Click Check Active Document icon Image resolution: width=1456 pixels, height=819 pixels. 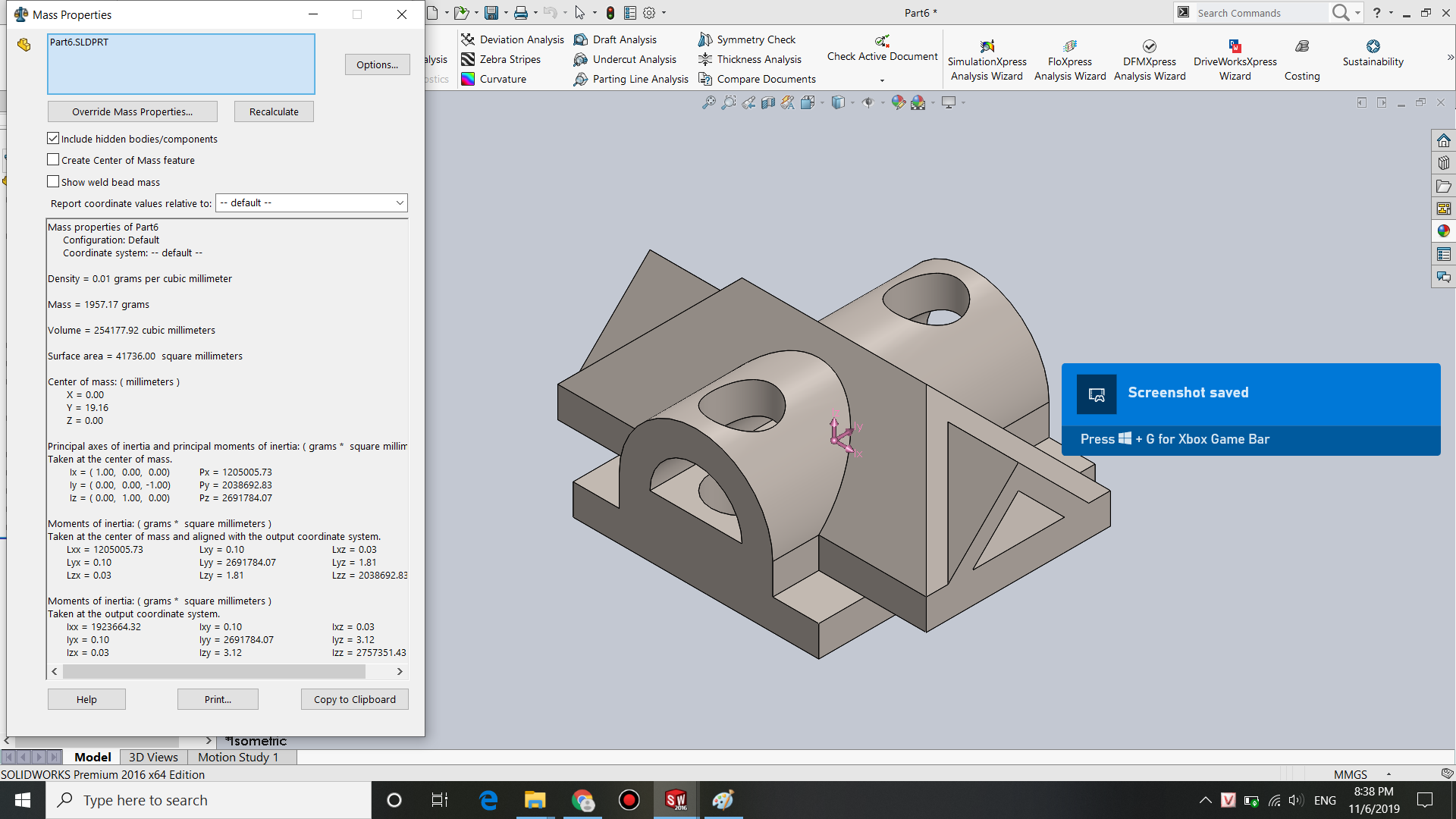click(882, 41)
